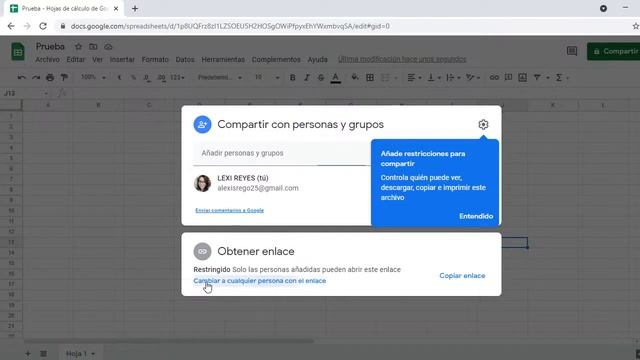Click LEXI REYES profile avatar
640x360 pixels.
202,183
